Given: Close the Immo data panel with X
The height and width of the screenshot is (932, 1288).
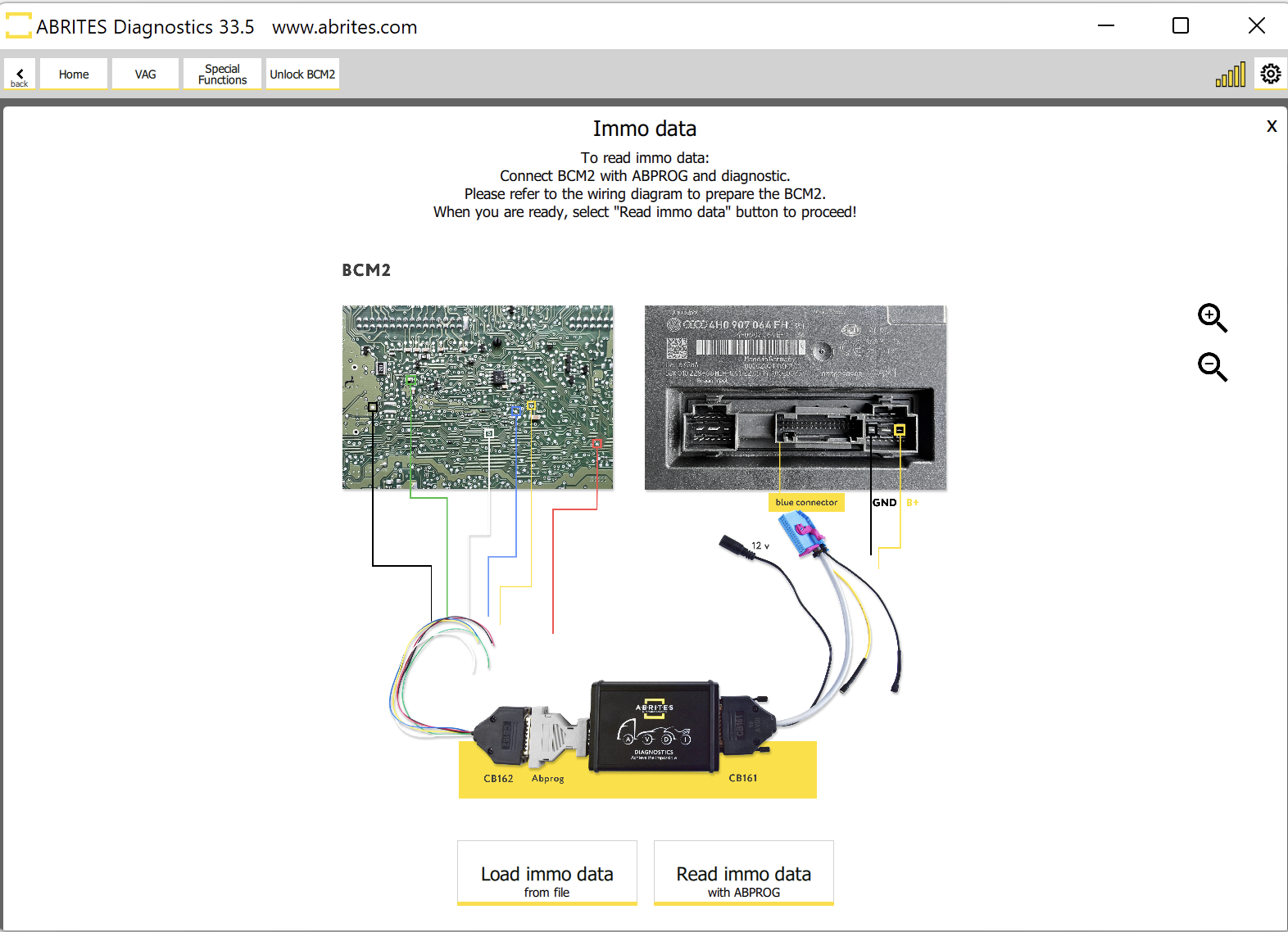Looking at the screenshot, I should point(1272,126).
